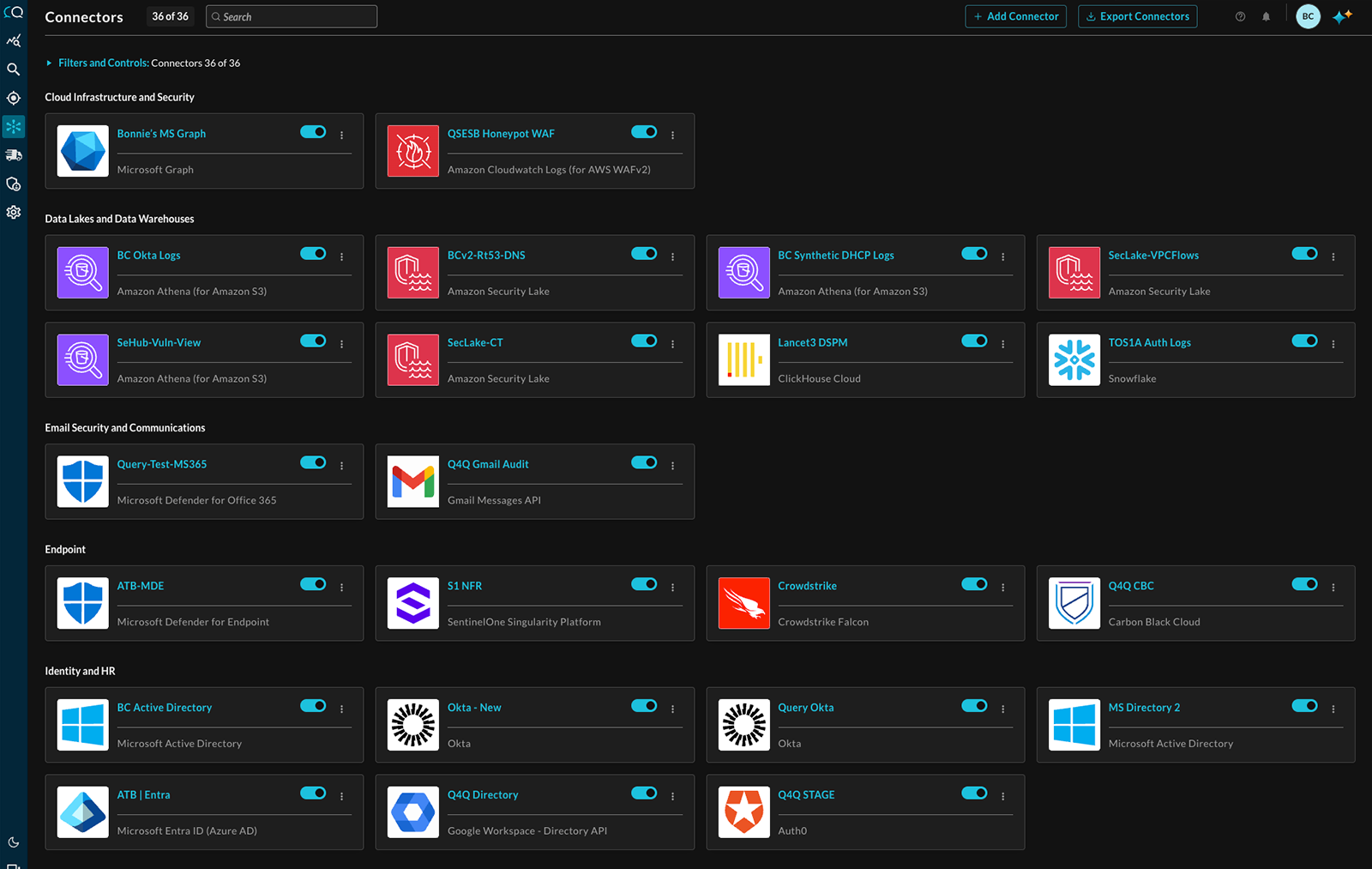Click the Export Connectors button
The image size is (1372, 869).
coord(1137,16)
